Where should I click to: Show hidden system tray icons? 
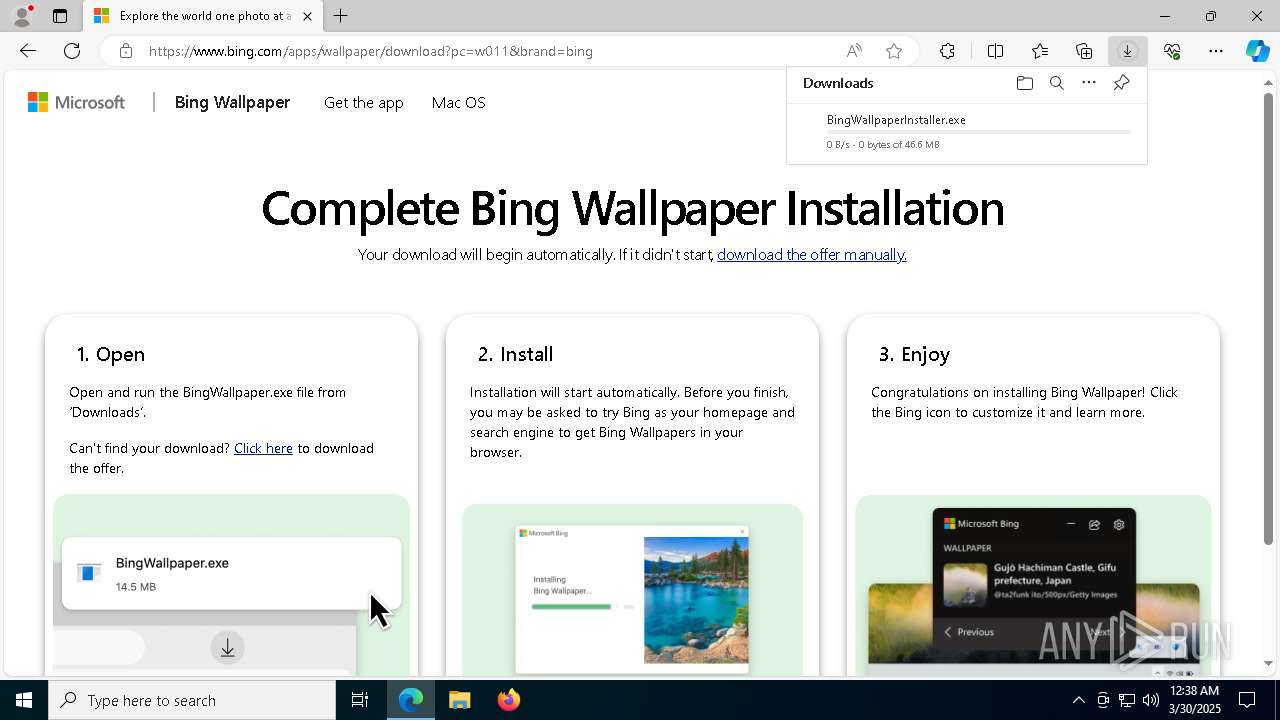point(1078,700)
